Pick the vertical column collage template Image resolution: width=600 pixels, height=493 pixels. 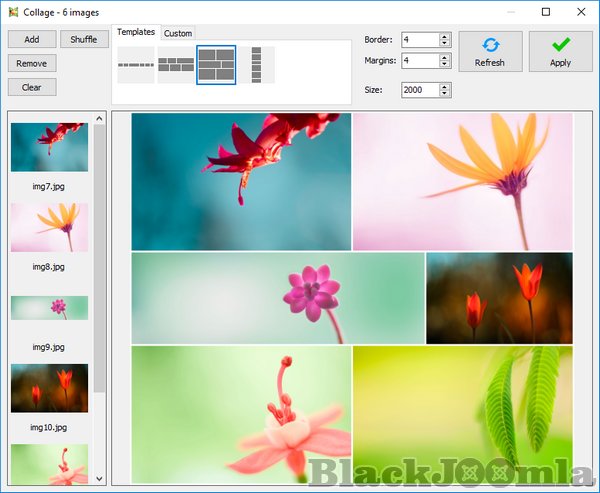tap(257, 65)
